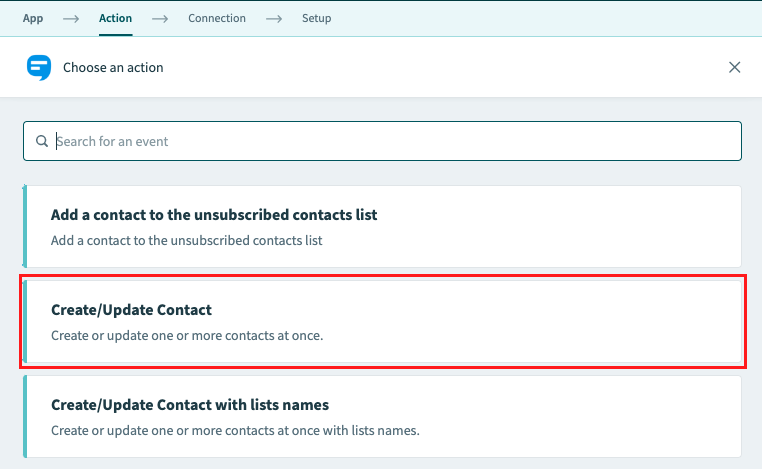The image size is (762, 469).
Task: Click the magnifying glass search icon
Action: (42, 141)
